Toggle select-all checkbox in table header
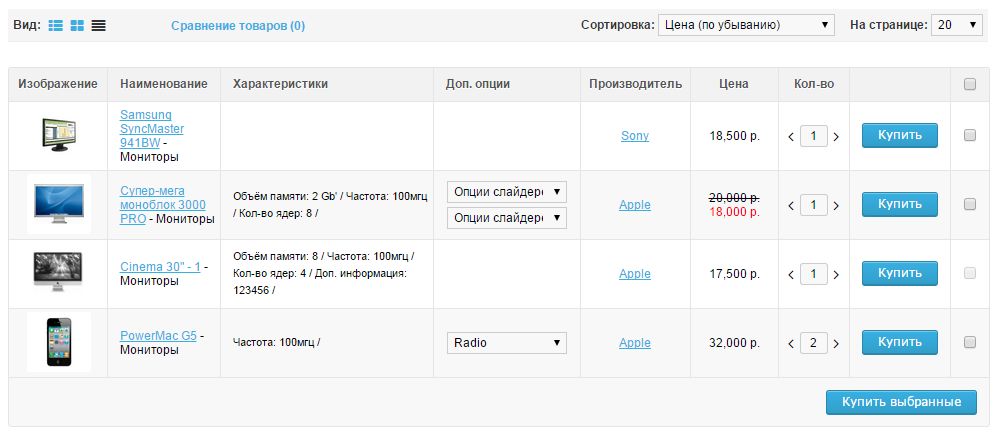The image size is (1000, 435). tap(969, 84)
